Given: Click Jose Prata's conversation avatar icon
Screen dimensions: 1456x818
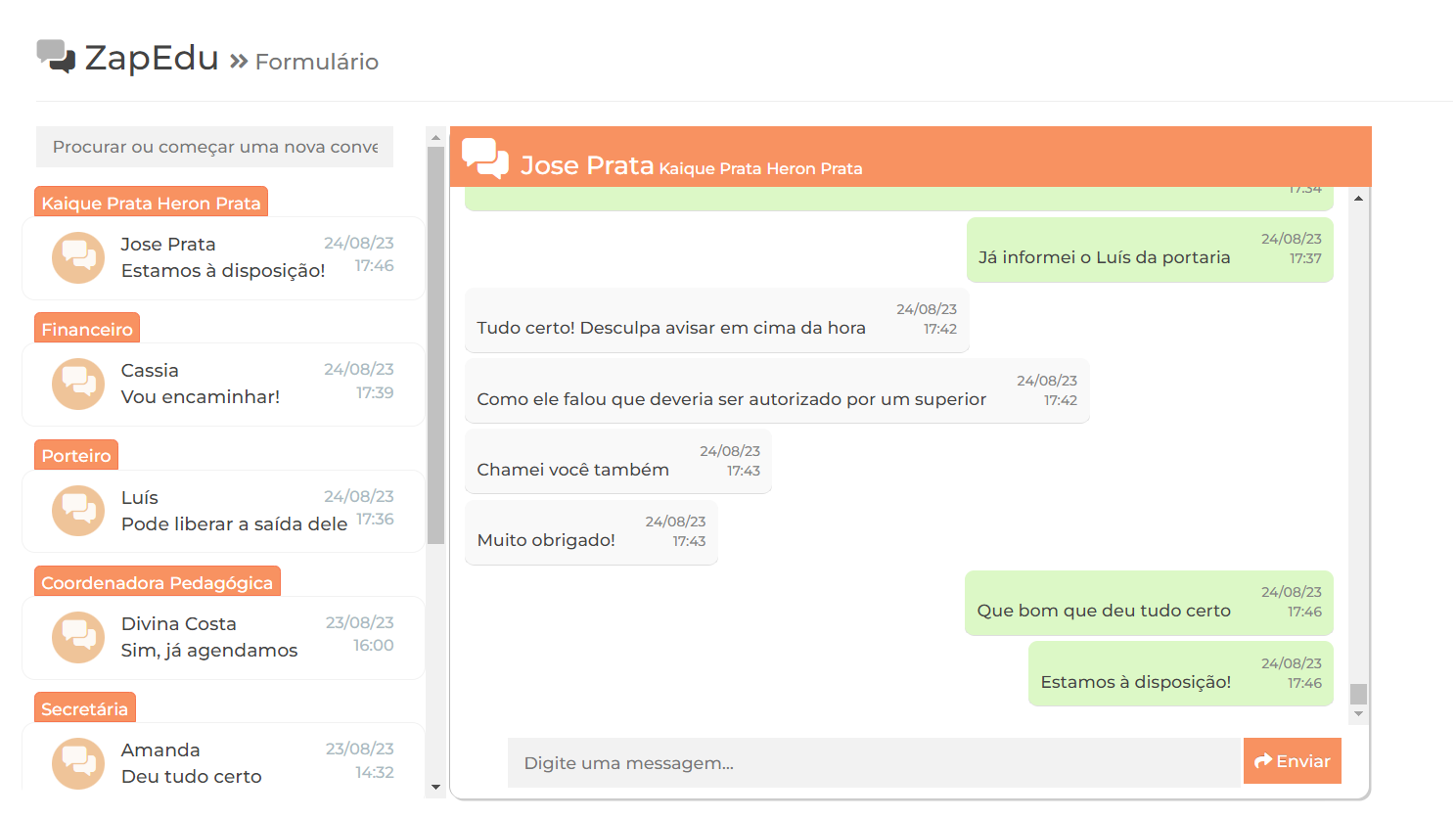Looking at the screenshot, I should click(78, 257).
